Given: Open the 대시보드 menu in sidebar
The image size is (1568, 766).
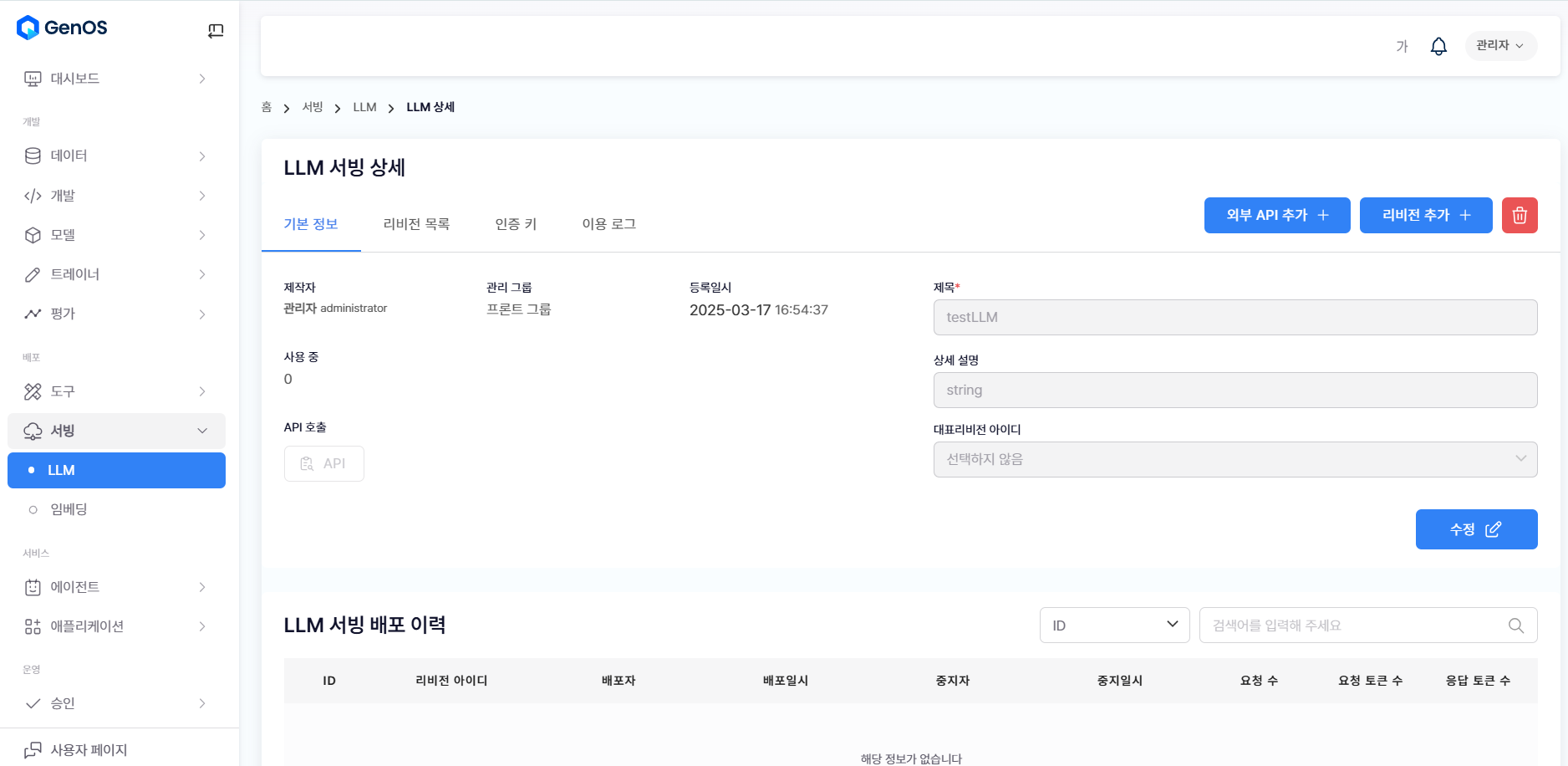Looking at the screenshot, I should click(116, 79).
